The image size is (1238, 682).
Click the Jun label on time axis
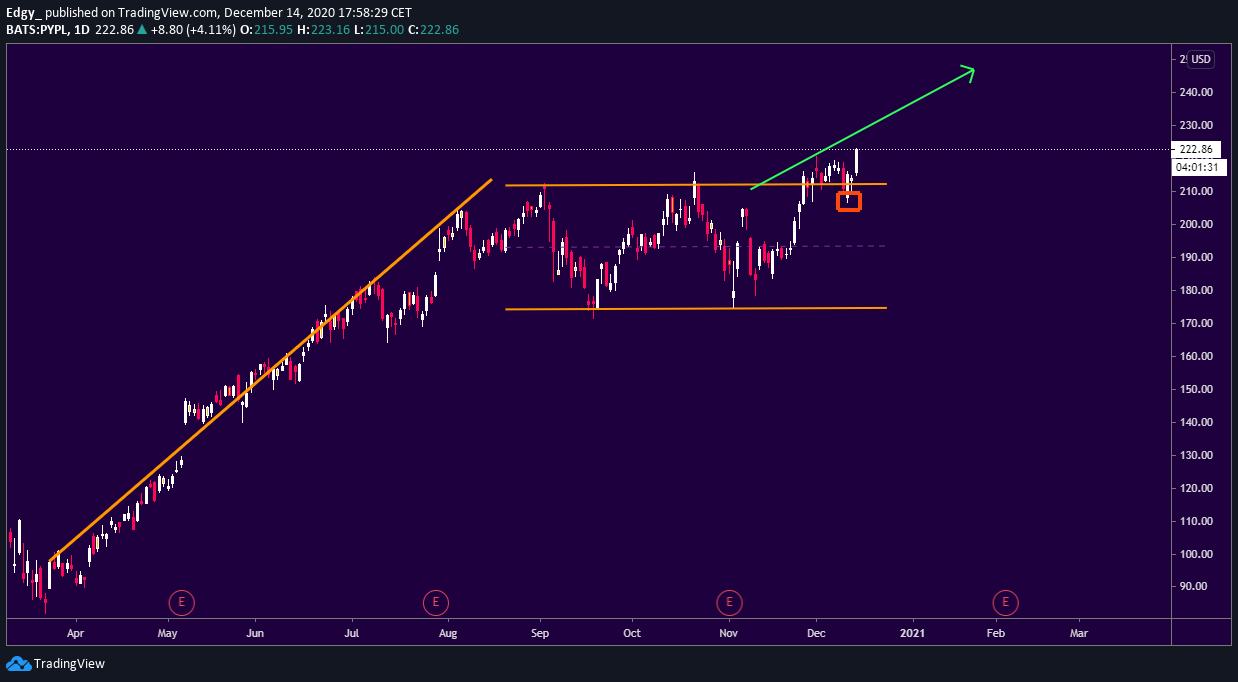255,633
